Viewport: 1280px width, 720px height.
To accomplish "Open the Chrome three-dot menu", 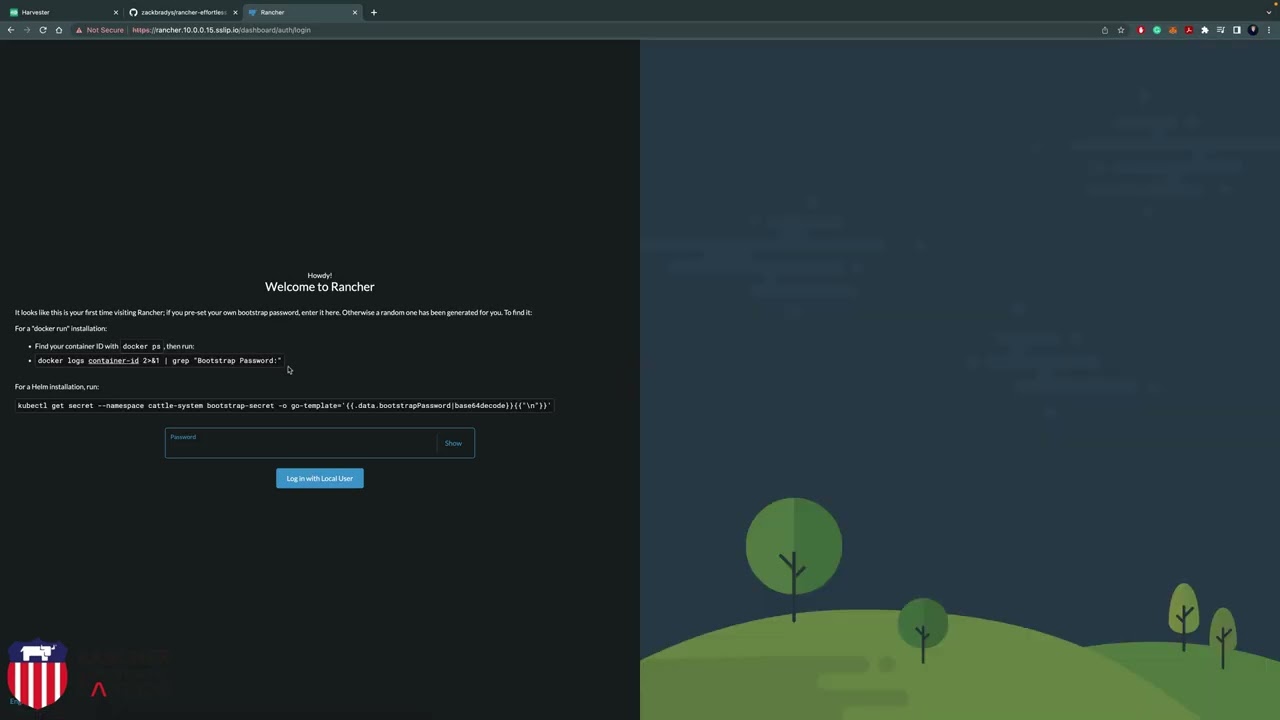I will click(1269, 30).
